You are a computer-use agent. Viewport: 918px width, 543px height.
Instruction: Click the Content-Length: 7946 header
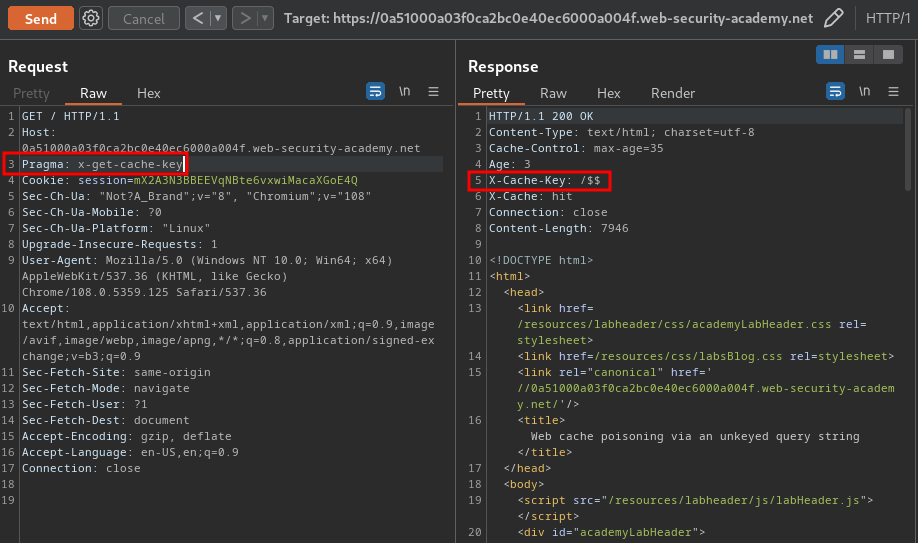[559, 228]
